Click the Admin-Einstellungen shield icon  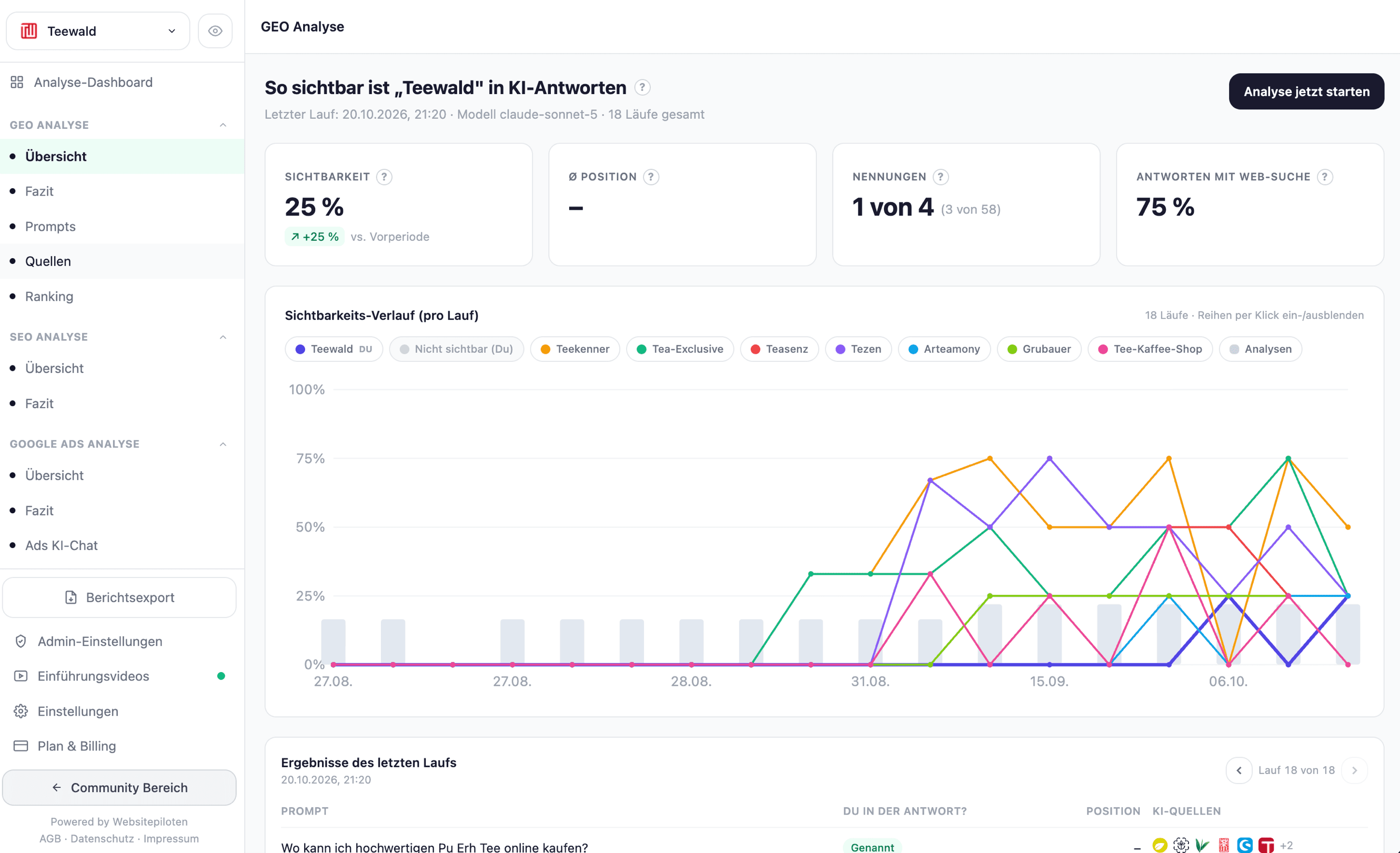(21, 641)
